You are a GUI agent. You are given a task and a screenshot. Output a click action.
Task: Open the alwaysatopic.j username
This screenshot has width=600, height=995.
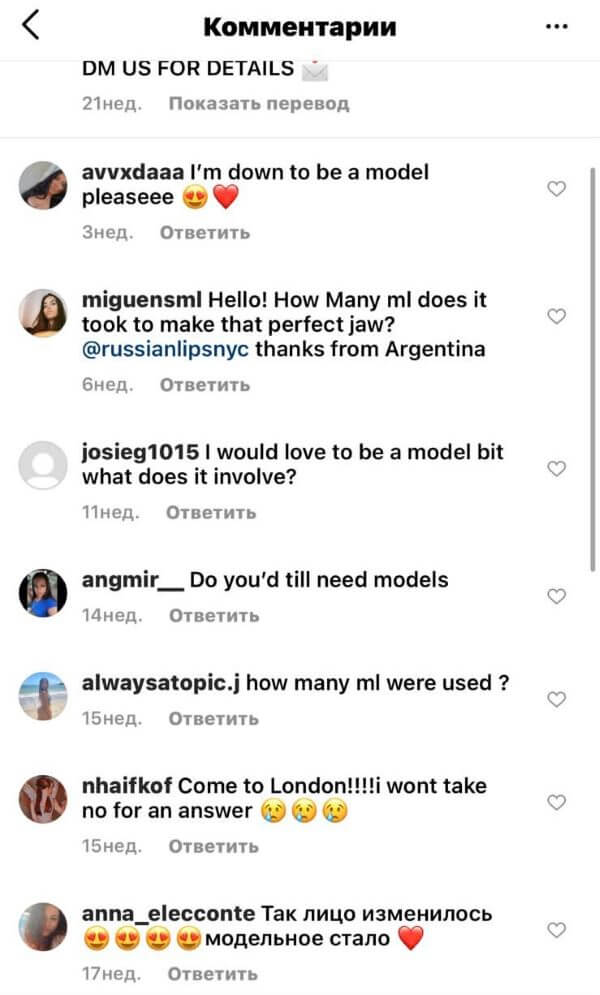(161, 684)
